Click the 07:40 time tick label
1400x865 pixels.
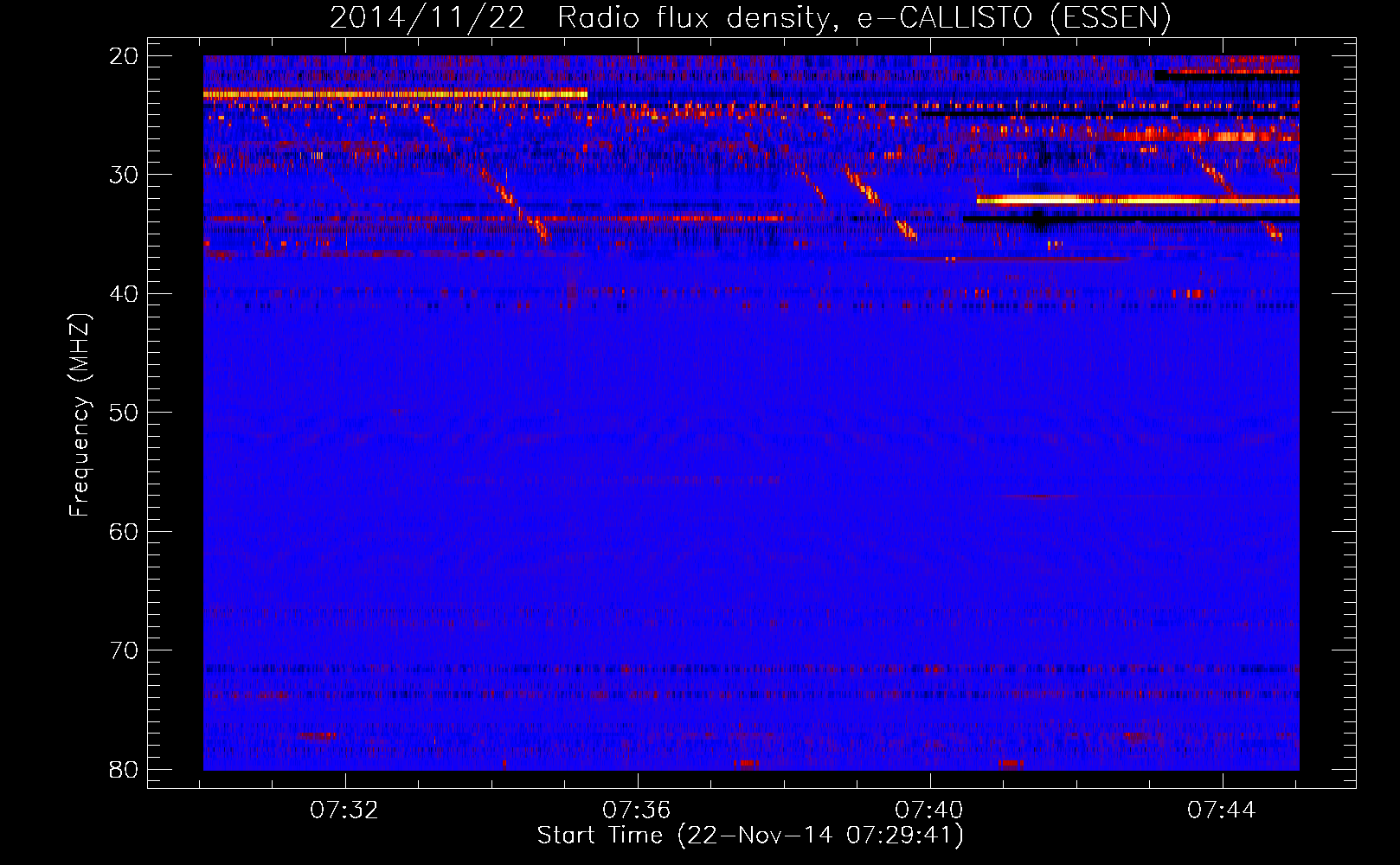tap(929, 811)
